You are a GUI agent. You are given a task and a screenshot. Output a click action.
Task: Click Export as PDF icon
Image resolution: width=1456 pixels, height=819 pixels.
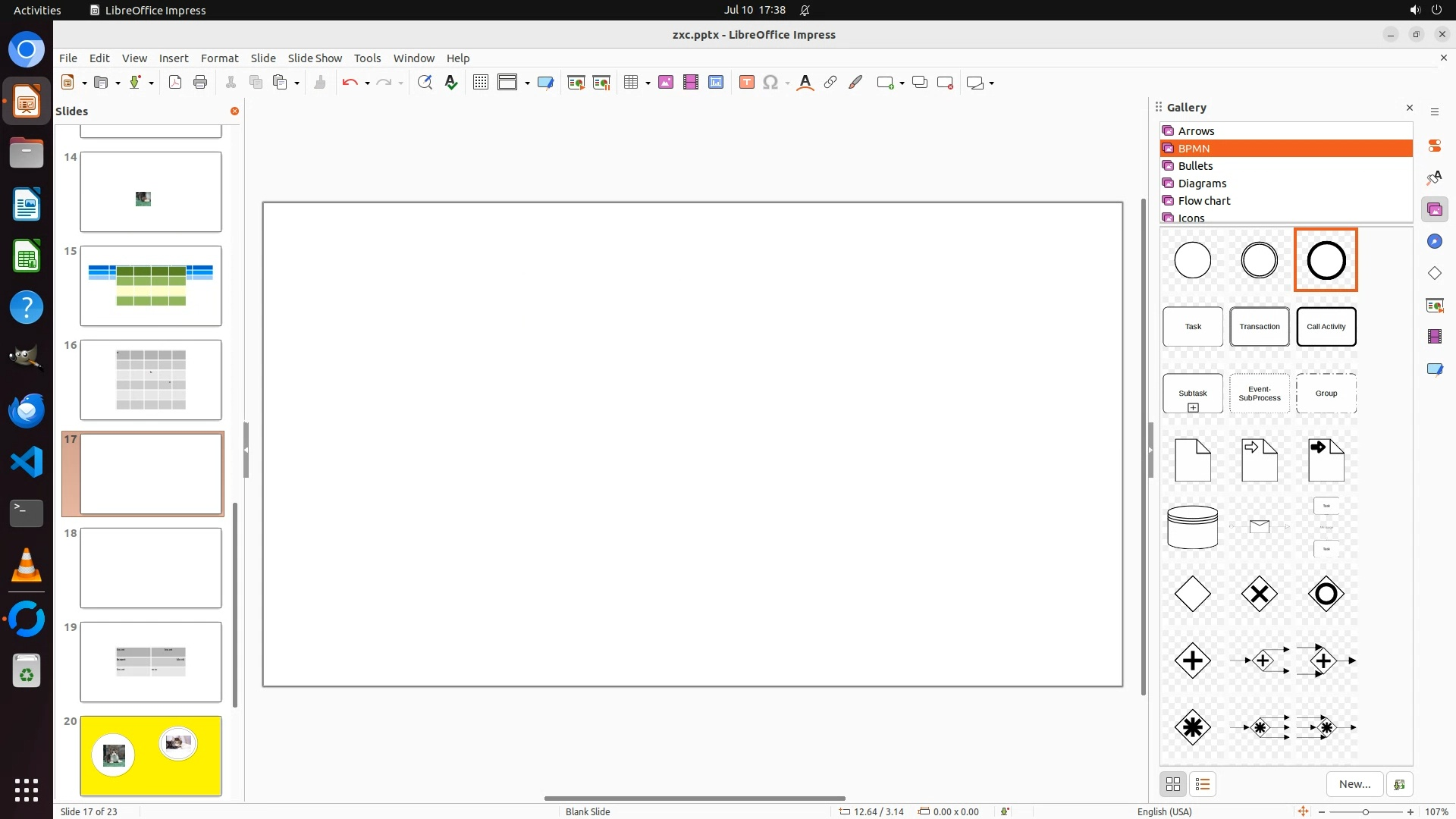(x=175, y=83)
